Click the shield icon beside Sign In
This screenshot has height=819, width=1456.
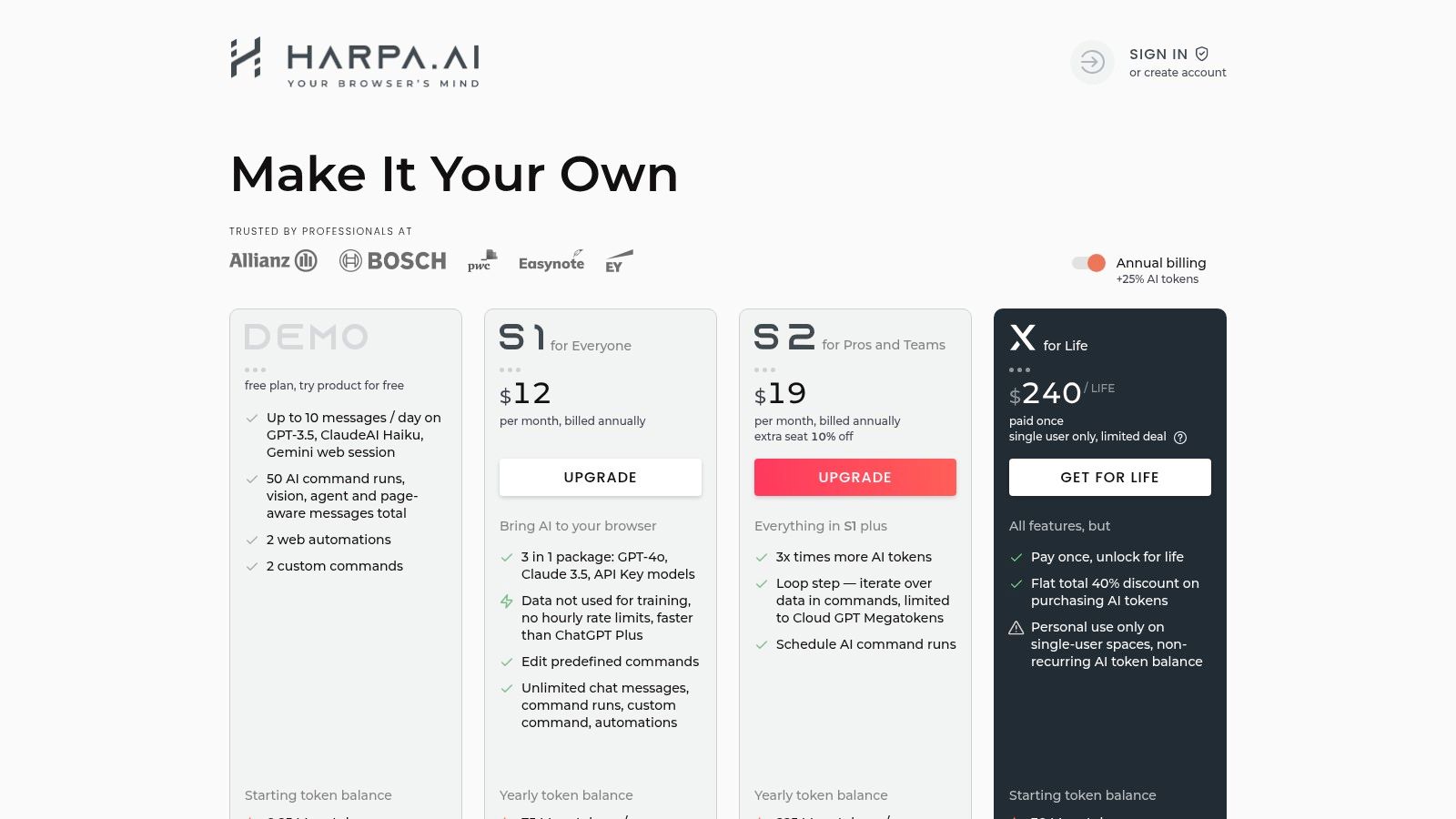point(1202,54)
